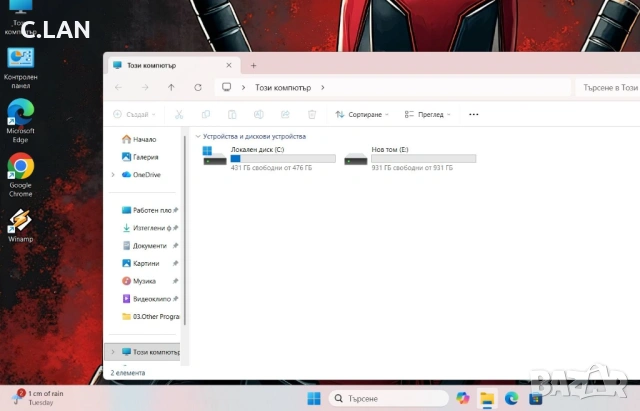Click the Cut scissors icon in toolbar
Viewport: 640px width, 411px height.
(x=179, y=115)
